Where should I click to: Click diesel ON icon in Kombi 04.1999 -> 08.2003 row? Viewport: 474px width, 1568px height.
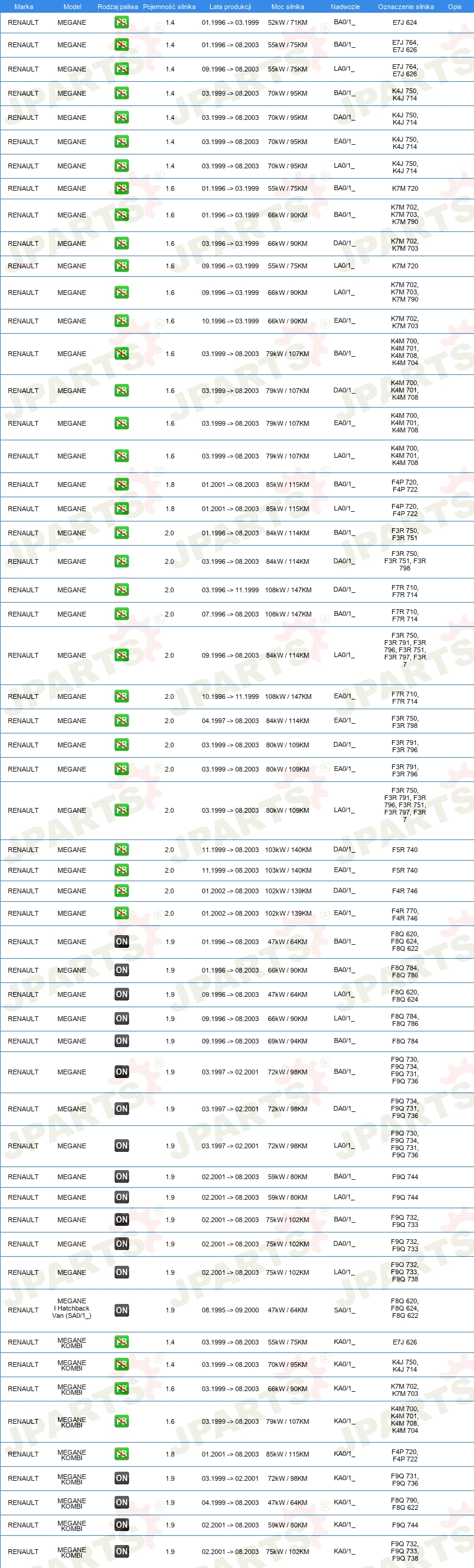(121, 1502)
